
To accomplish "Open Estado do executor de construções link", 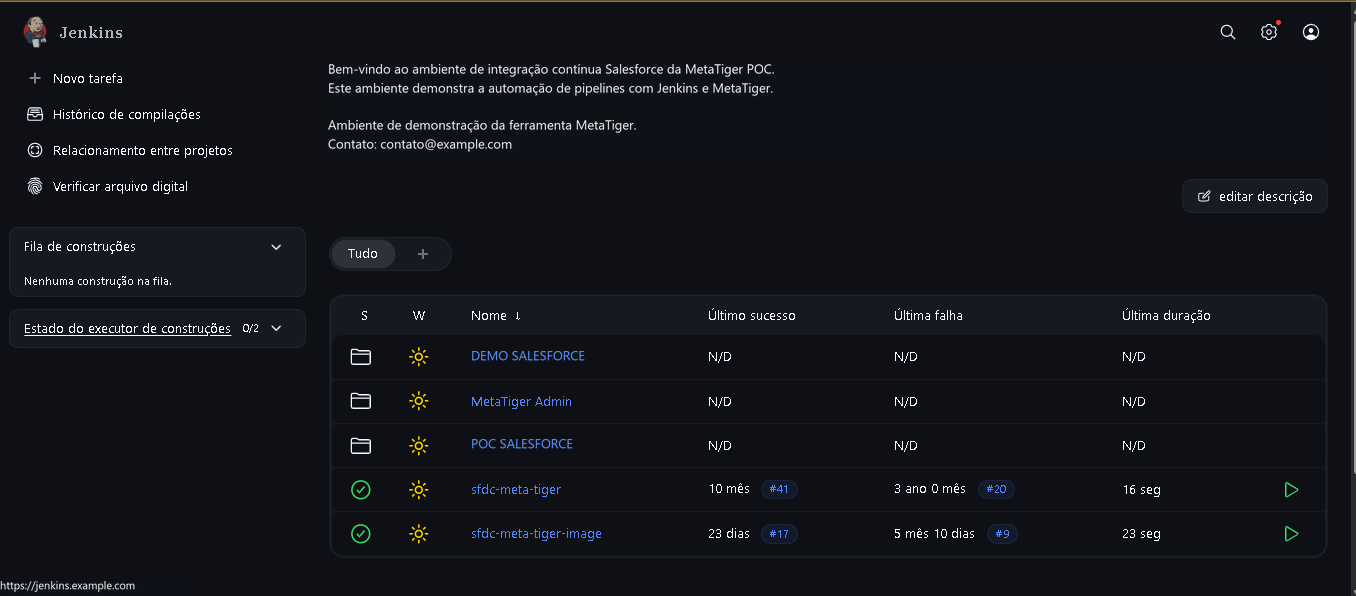I will coord(127,328).
